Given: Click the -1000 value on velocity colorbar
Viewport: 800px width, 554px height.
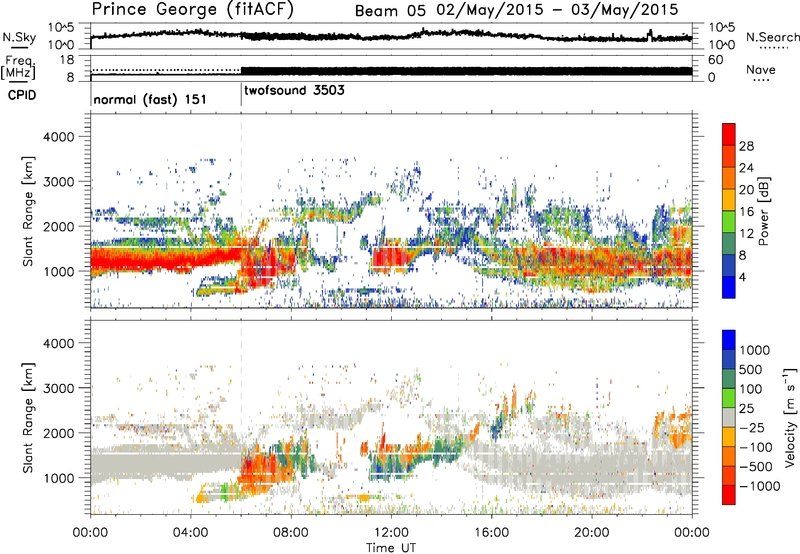Looking at the screenshot, I should (760, 486).
